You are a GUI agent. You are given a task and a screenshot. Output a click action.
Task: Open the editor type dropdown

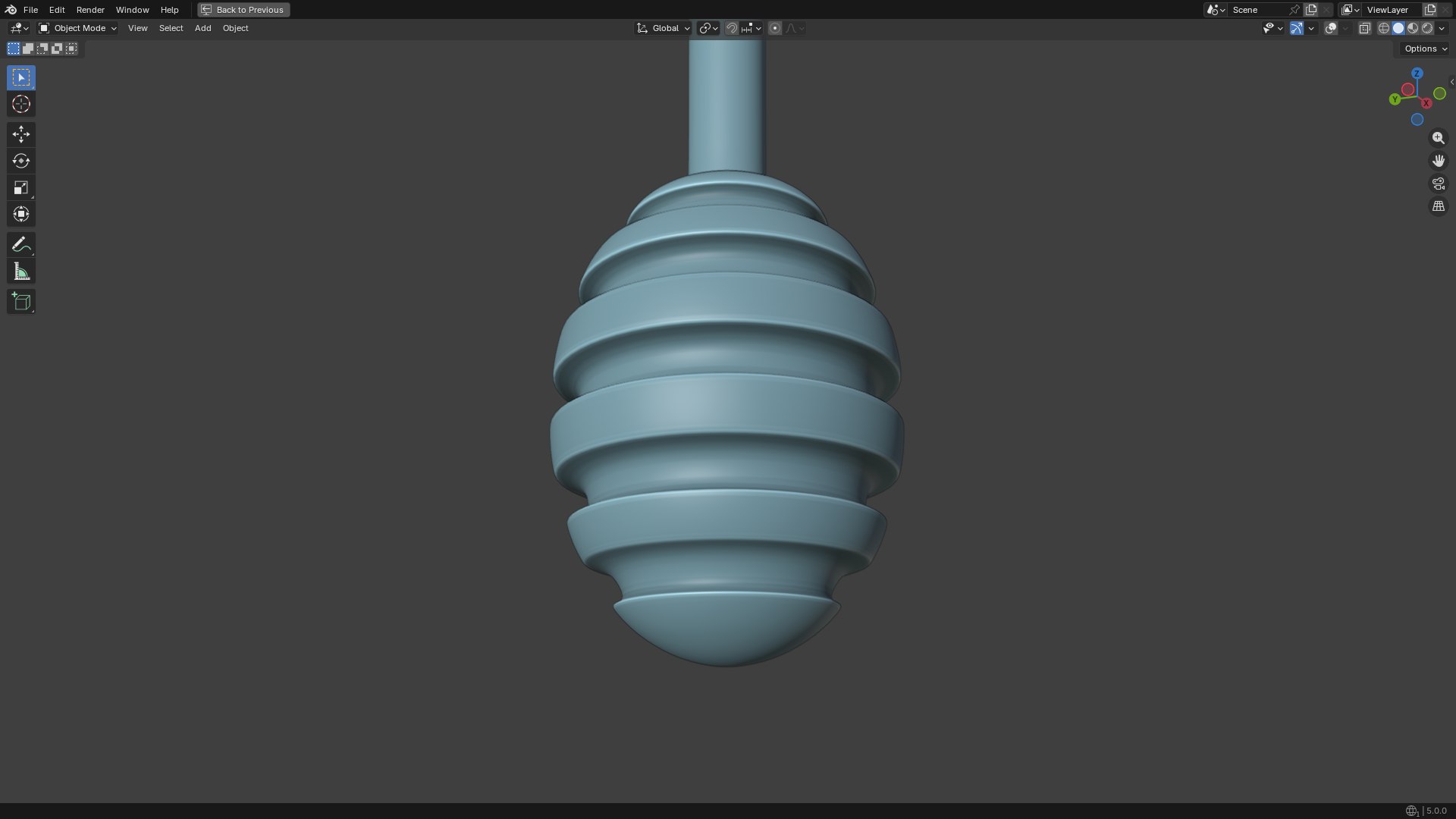point(19,28)
